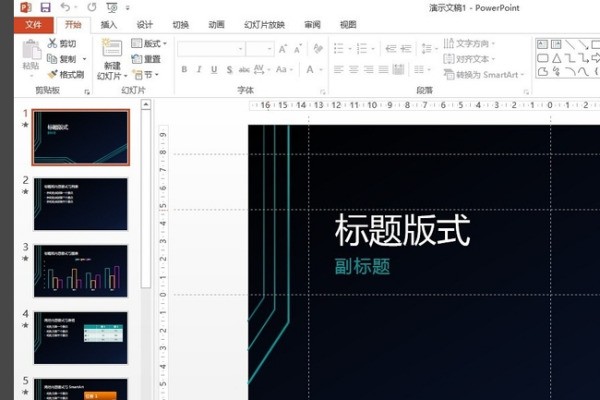The image size is (600, 400).
Task: Select the Arc shape
Action: click(570, 71)
